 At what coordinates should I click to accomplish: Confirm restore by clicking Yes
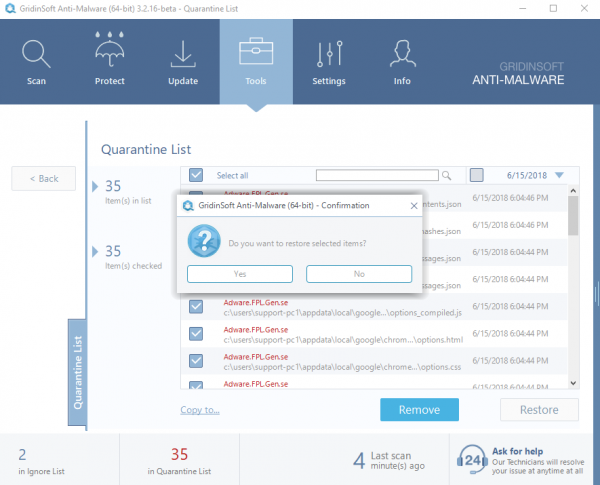pyautogui.click(x=240, y=274)
